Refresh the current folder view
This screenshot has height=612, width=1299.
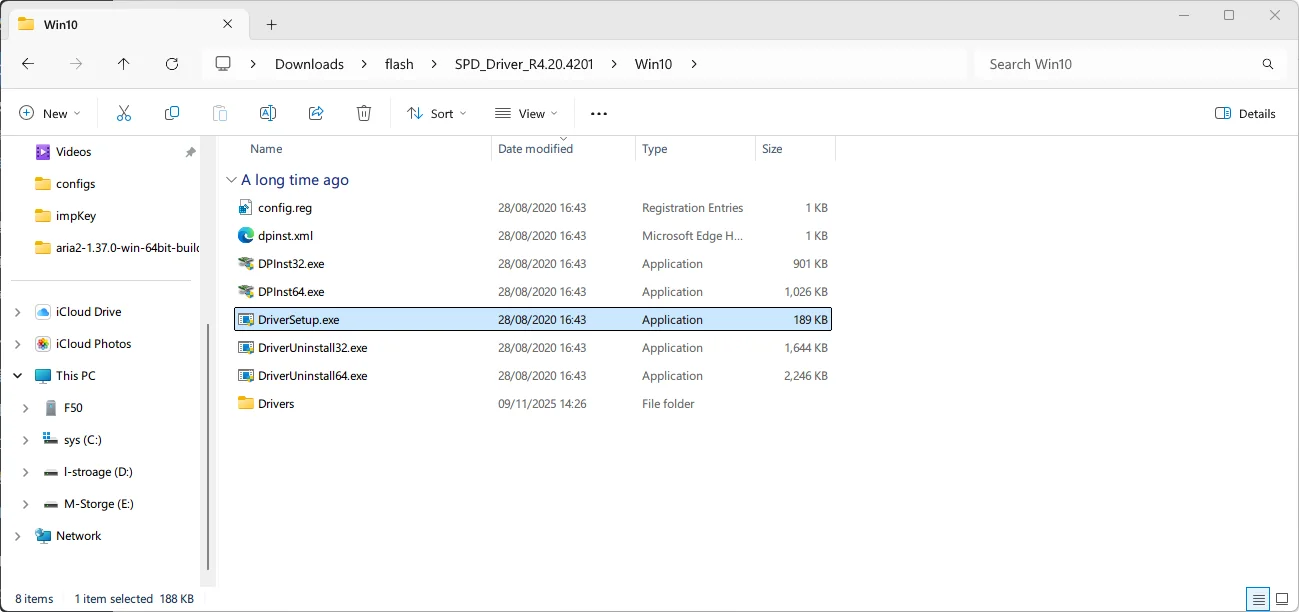[172, 64]
